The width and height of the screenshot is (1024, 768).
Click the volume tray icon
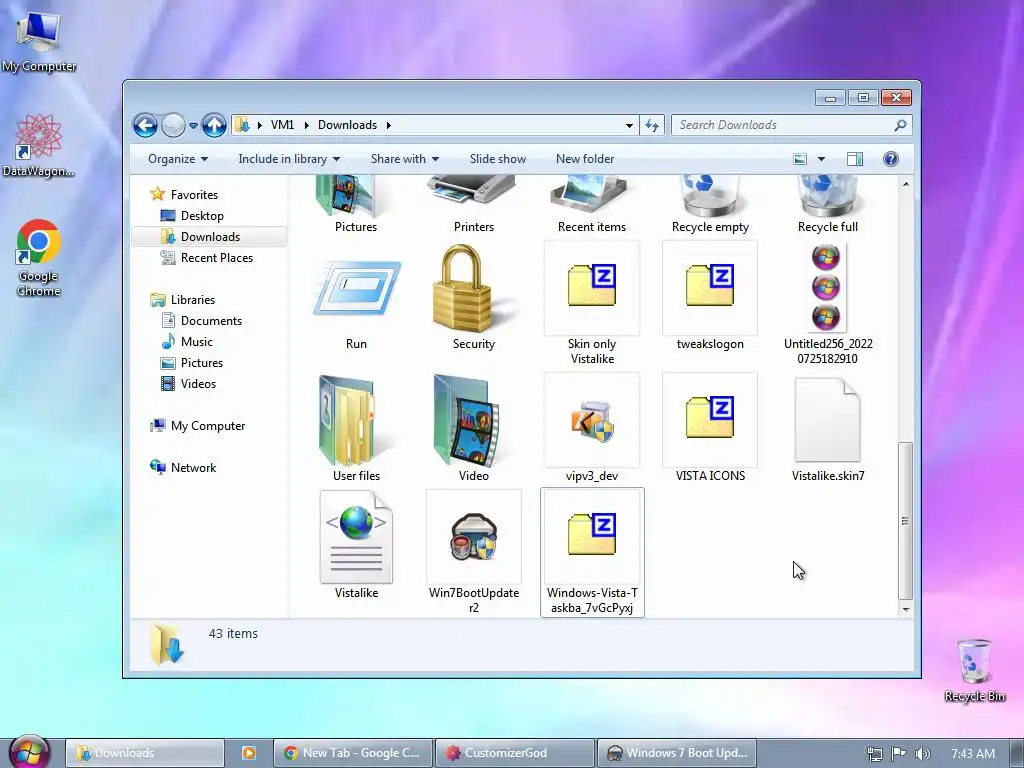point(922,754)
